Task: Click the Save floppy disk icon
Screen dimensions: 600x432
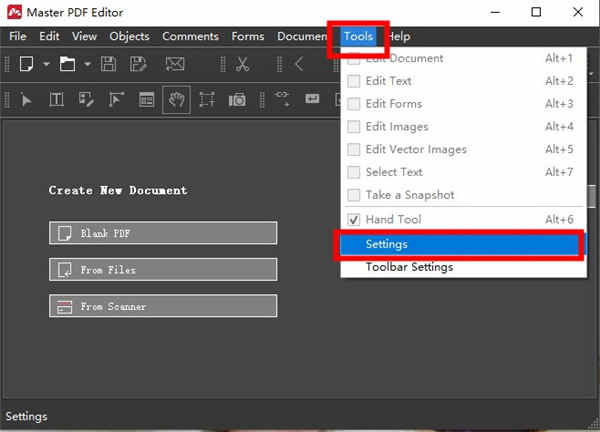Action: 108,64
